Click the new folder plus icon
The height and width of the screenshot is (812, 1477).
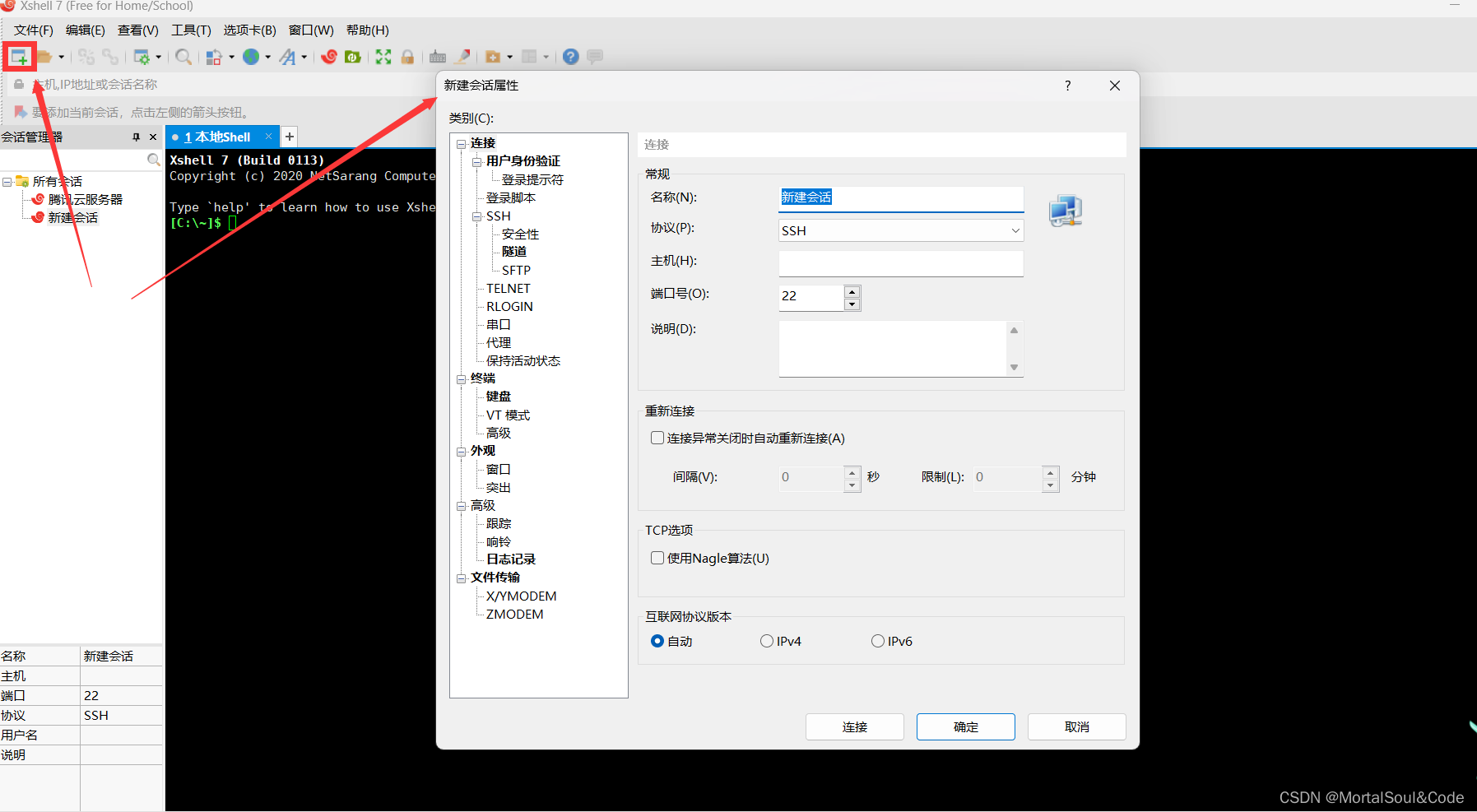(x=493, y=57)
